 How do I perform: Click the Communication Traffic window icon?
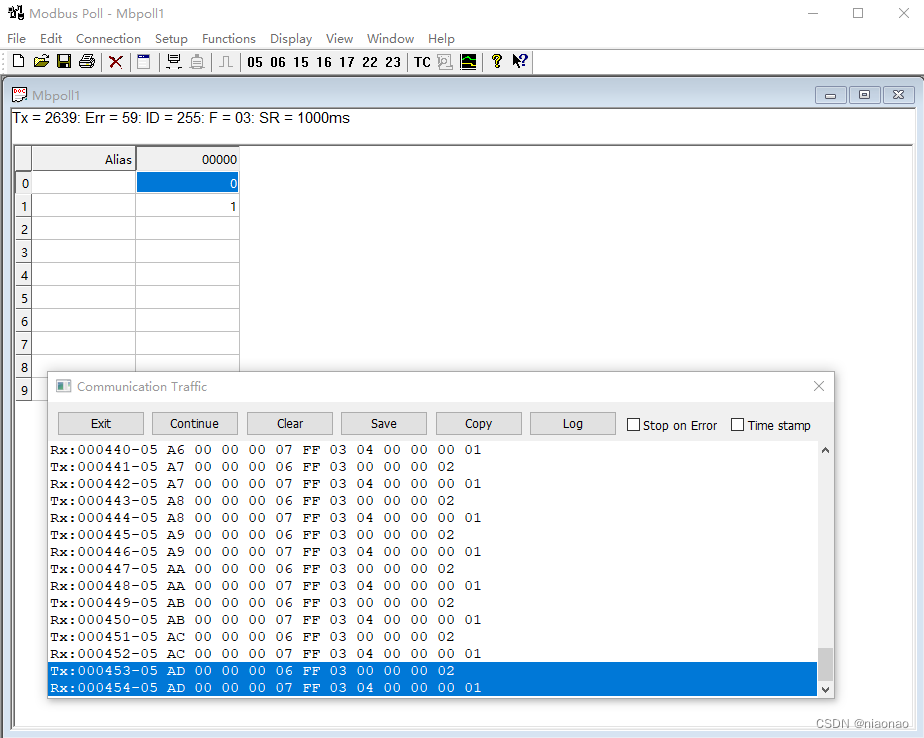click(x=63, y=386)
